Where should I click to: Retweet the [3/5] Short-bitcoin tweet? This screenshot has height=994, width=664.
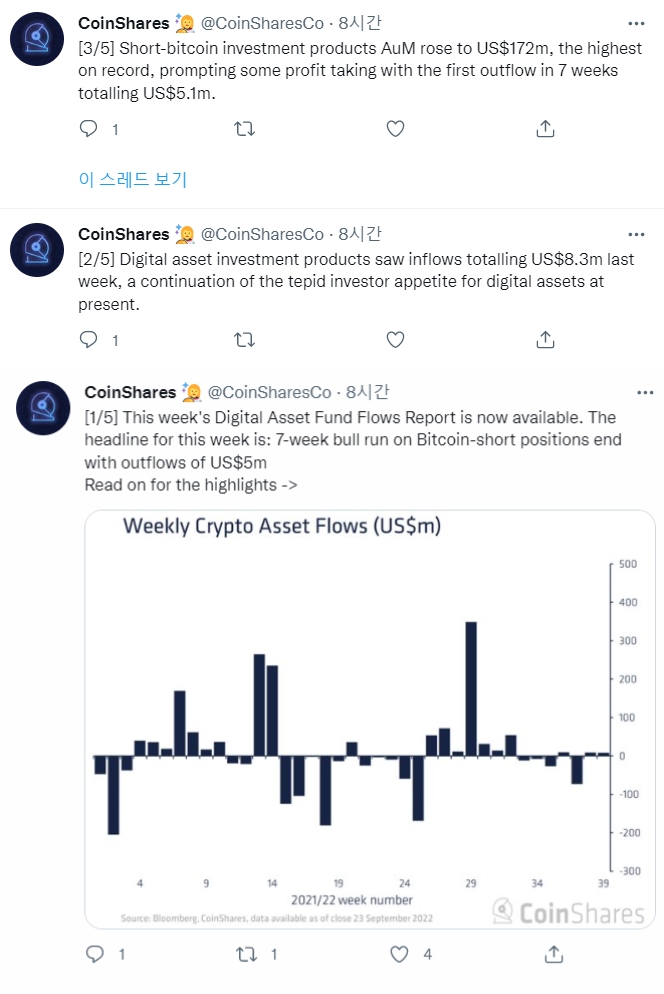coord(244,129)
